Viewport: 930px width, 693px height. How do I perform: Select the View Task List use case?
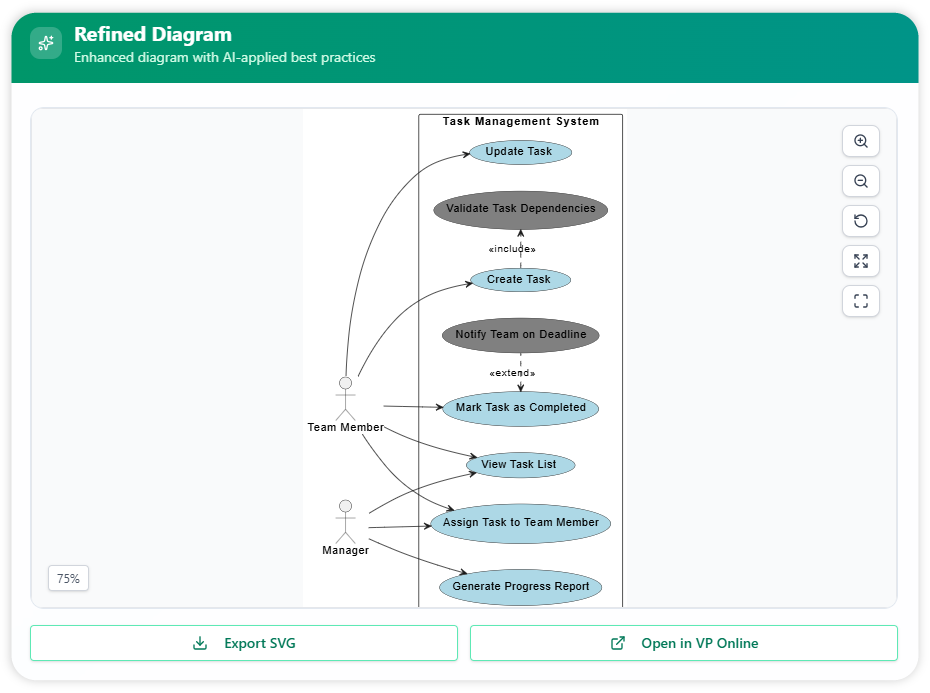[x=519, y=465]
